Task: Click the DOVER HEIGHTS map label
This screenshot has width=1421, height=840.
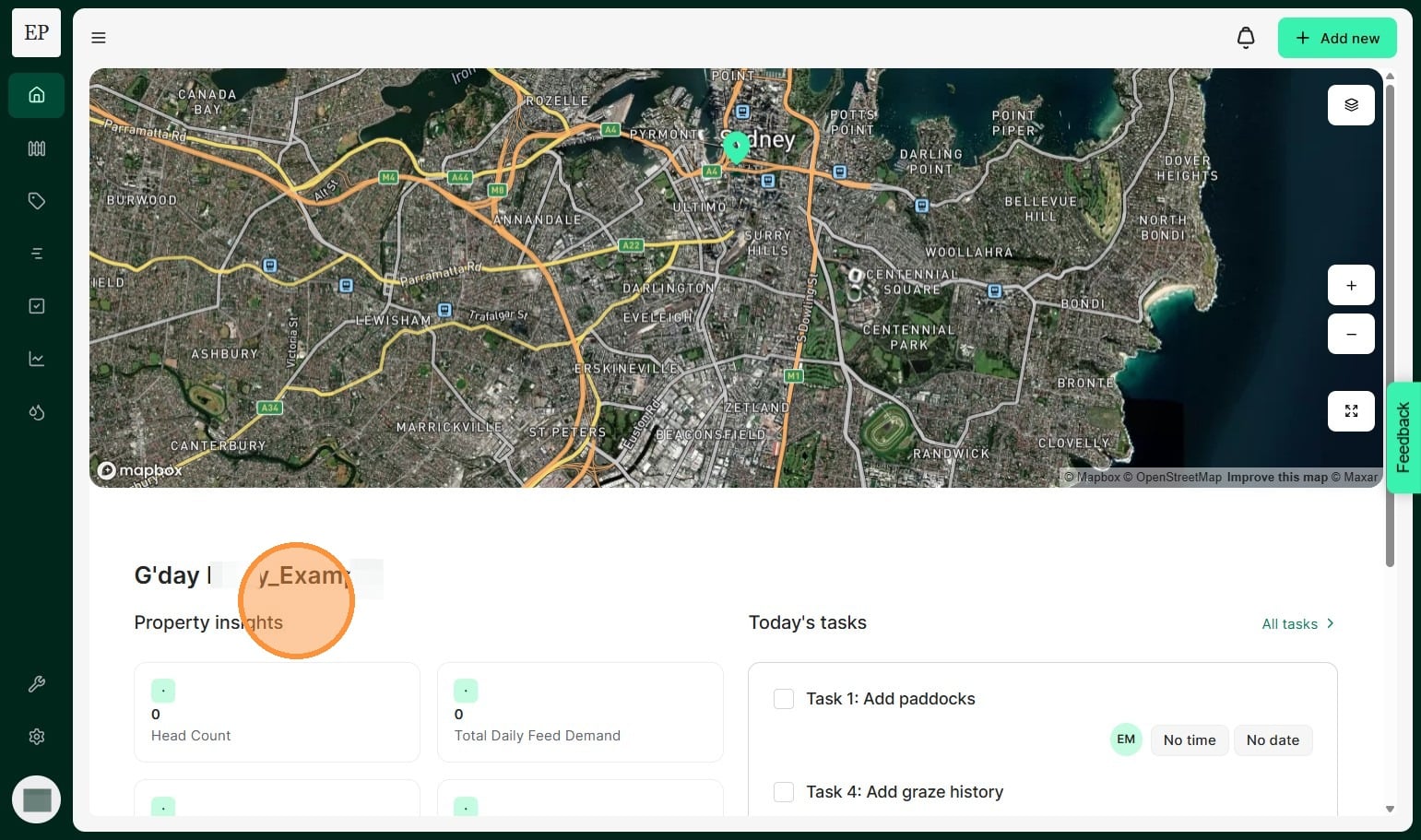Action: click(x=1188, y=168)
